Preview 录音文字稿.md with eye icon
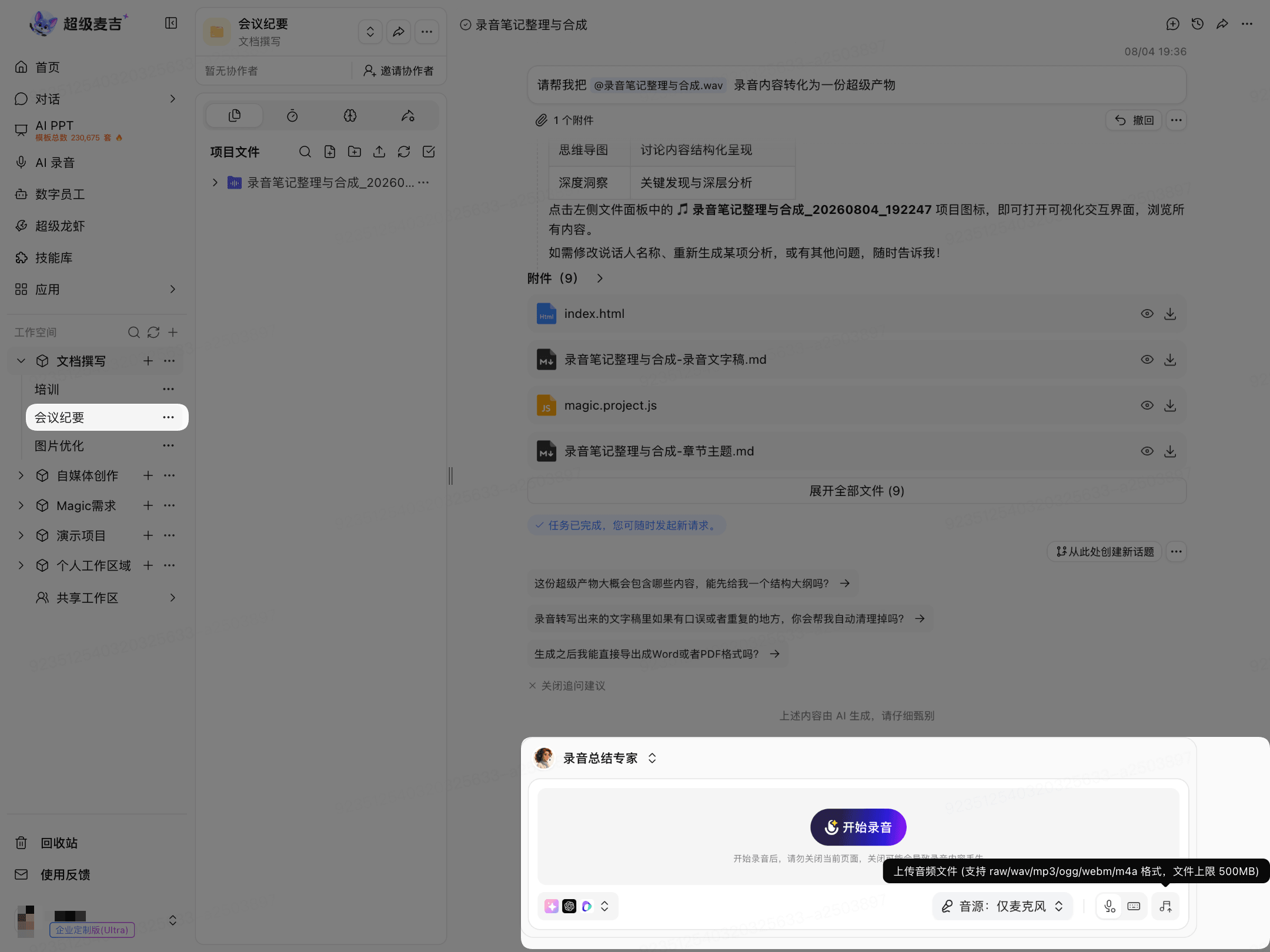The height and width of the screenshot is (952, 1270). pyautogui.click(x=1147, y=360)
